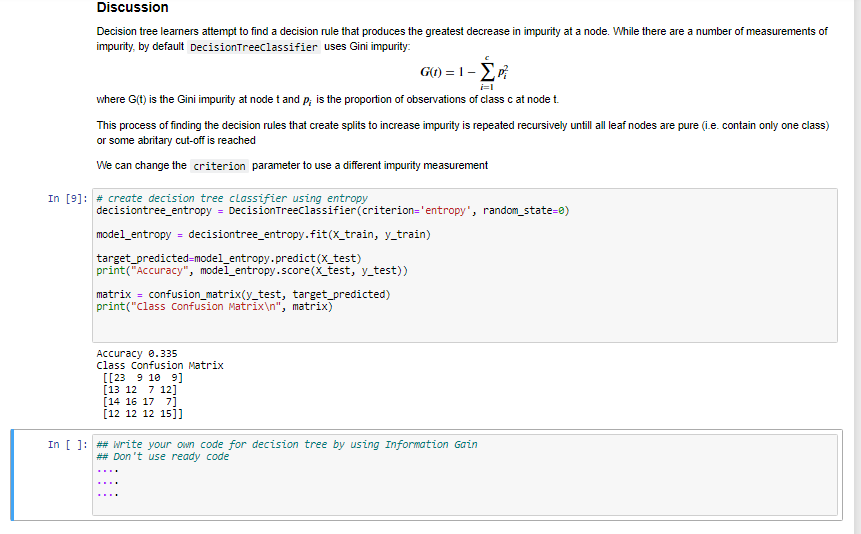Click the matrix row [[23 9 10 9]
The image size is (861, 534).
pyautogui.click(x=142, y=377)
